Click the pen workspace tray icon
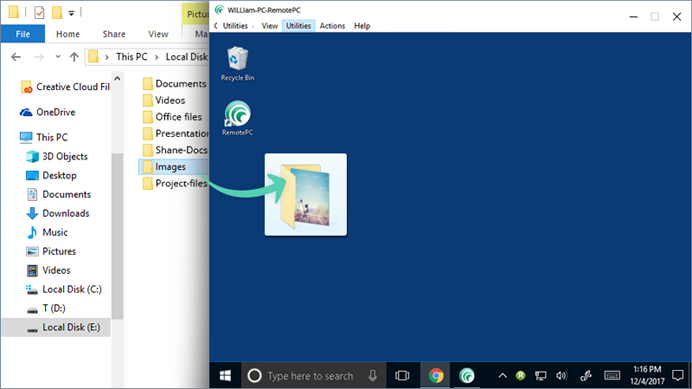This screenshot has width=692, height=389. click(586, 376)
